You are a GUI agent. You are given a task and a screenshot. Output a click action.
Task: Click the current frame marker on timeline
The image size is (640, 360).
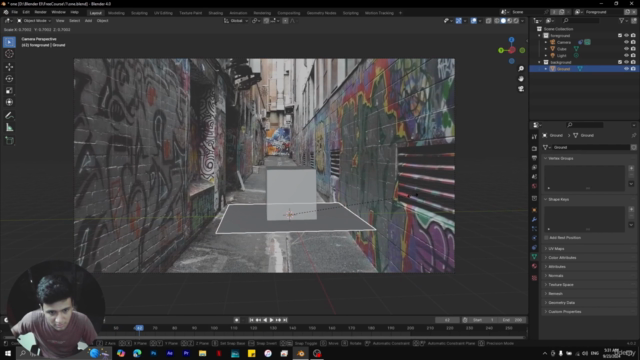pyautogui.click(x=139, y=328)
